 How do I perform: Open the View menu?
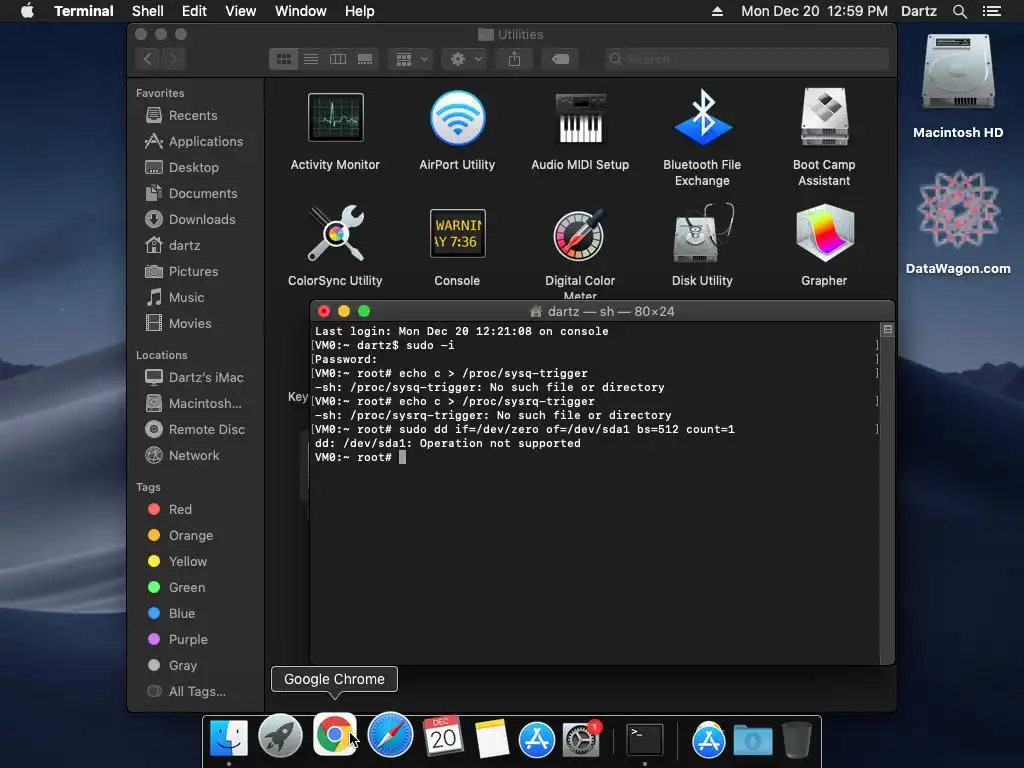[x=240, y=11]
